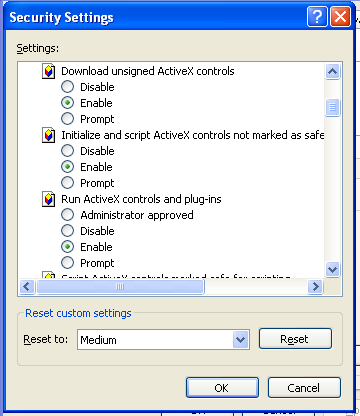Select Disable for Download unsigned ActiveX controls
360x416 pixels.
67,87
